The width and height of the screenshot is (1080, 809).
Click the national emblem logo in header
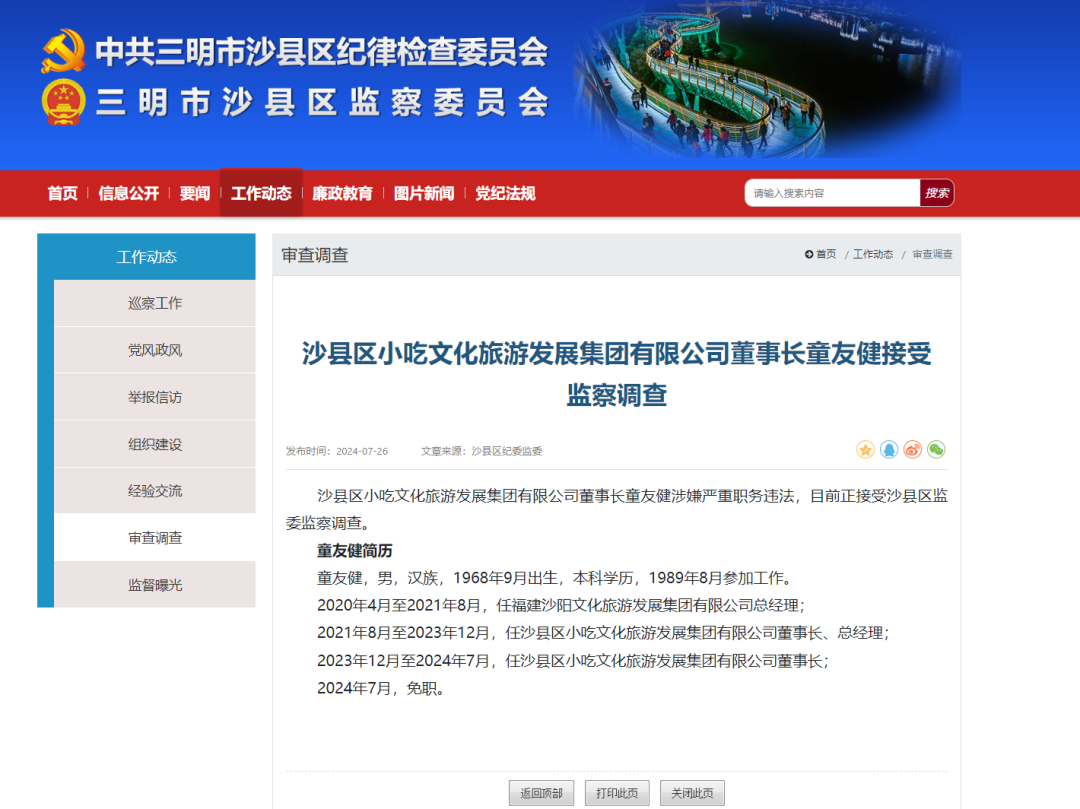tap(63, 103)
